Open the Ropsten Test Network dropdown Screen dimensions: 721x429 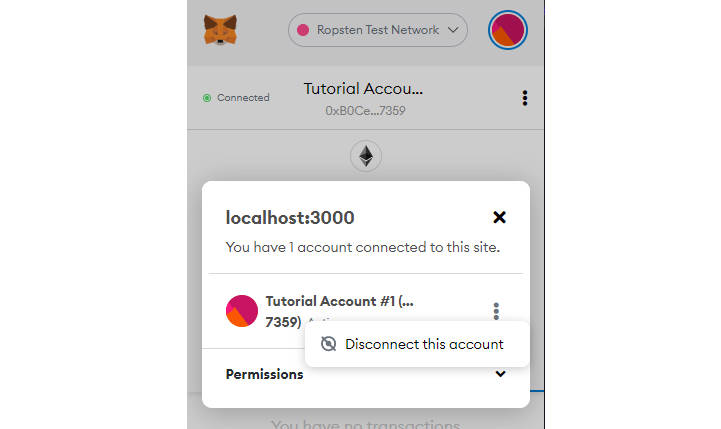pyautogui.click(x=377, y=30)
